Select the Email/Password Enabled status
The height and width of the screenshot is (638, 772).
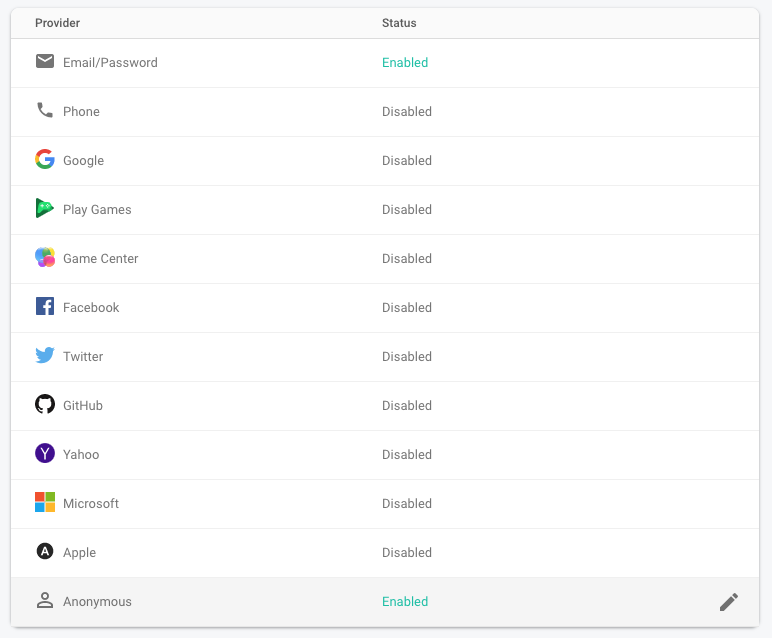pos(405,63)
